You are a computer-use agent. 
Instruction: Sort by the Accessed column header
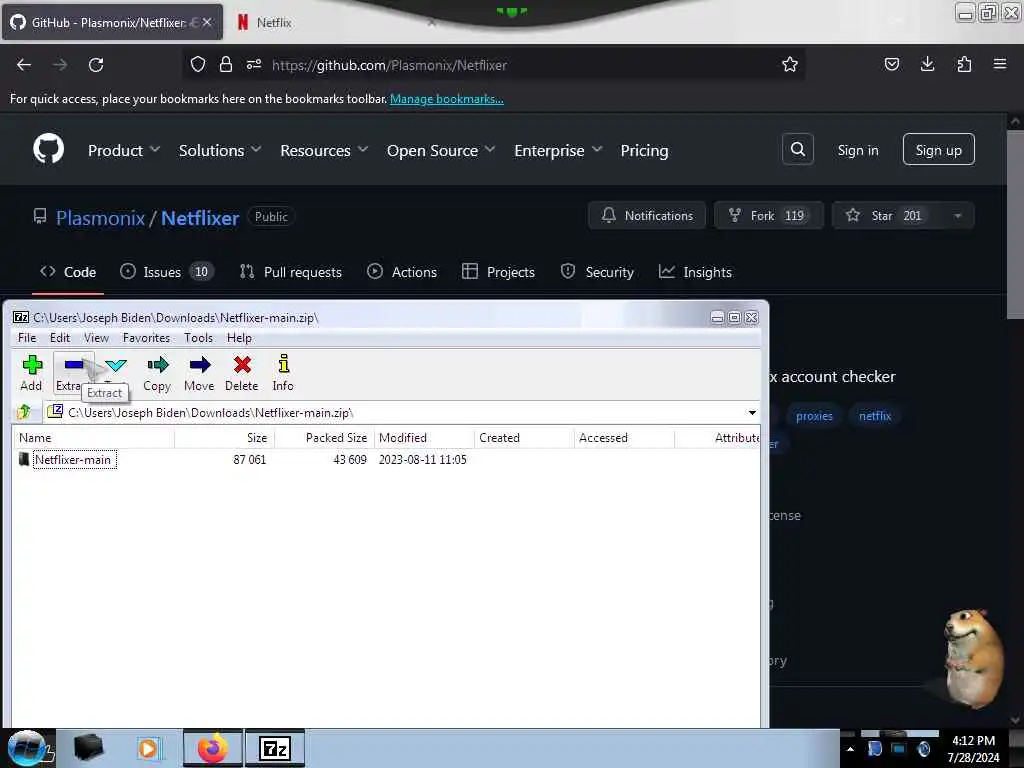pos(624,438)
